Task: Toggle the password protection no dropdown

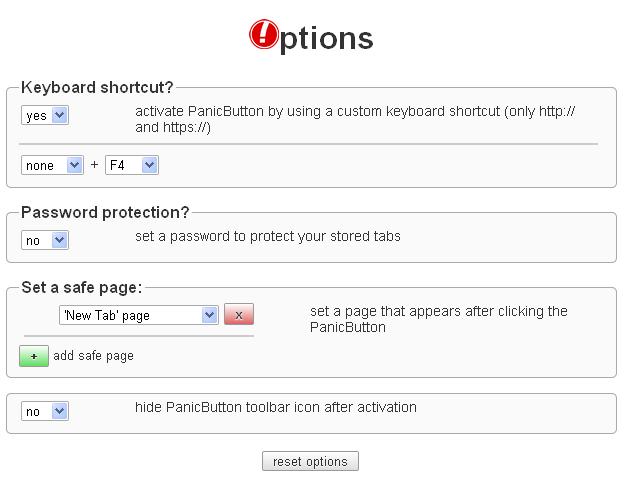Action: tap(45, 240)
